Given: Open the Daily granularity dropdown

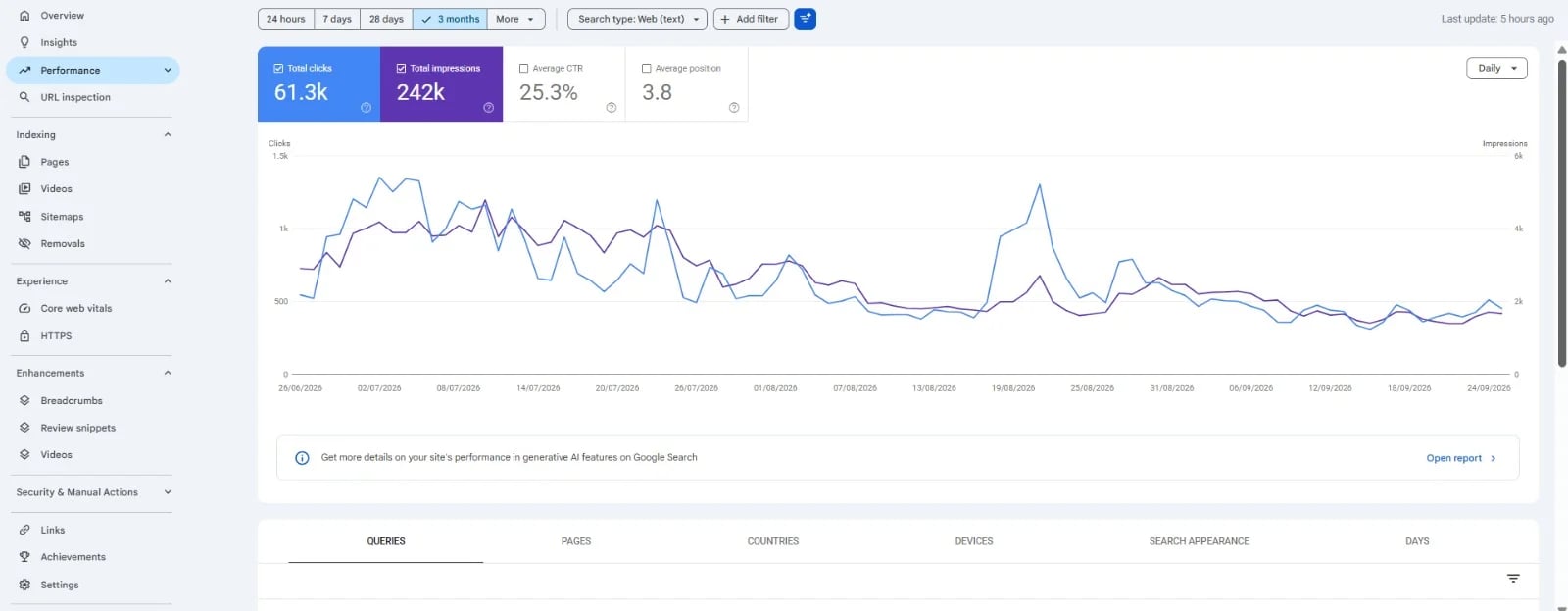Looking at the screenshot, I should (1496, 68).
